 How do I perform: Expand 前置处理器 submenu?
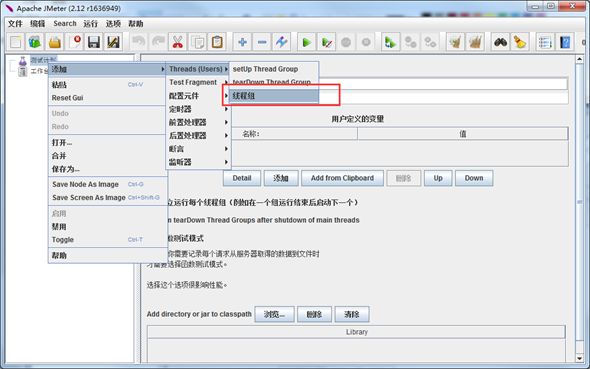pos(198,122)
